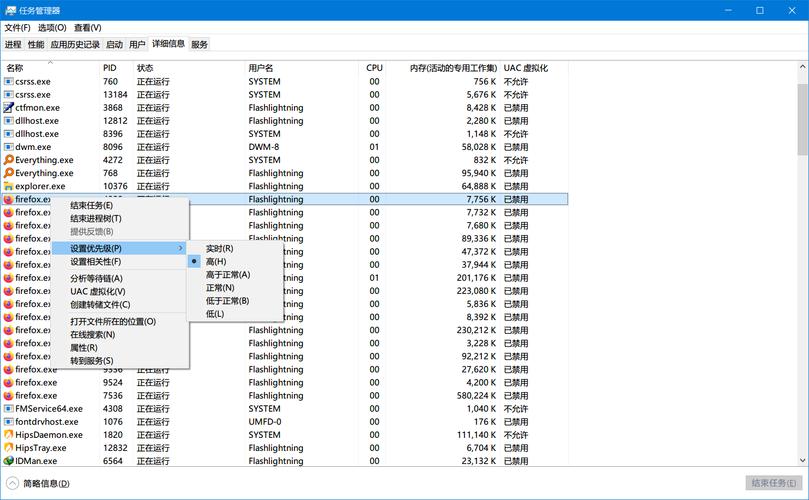Click the vertical scrollbar thumb
Viewport: 809px width, 500px height.
click(x=802, y=119)
